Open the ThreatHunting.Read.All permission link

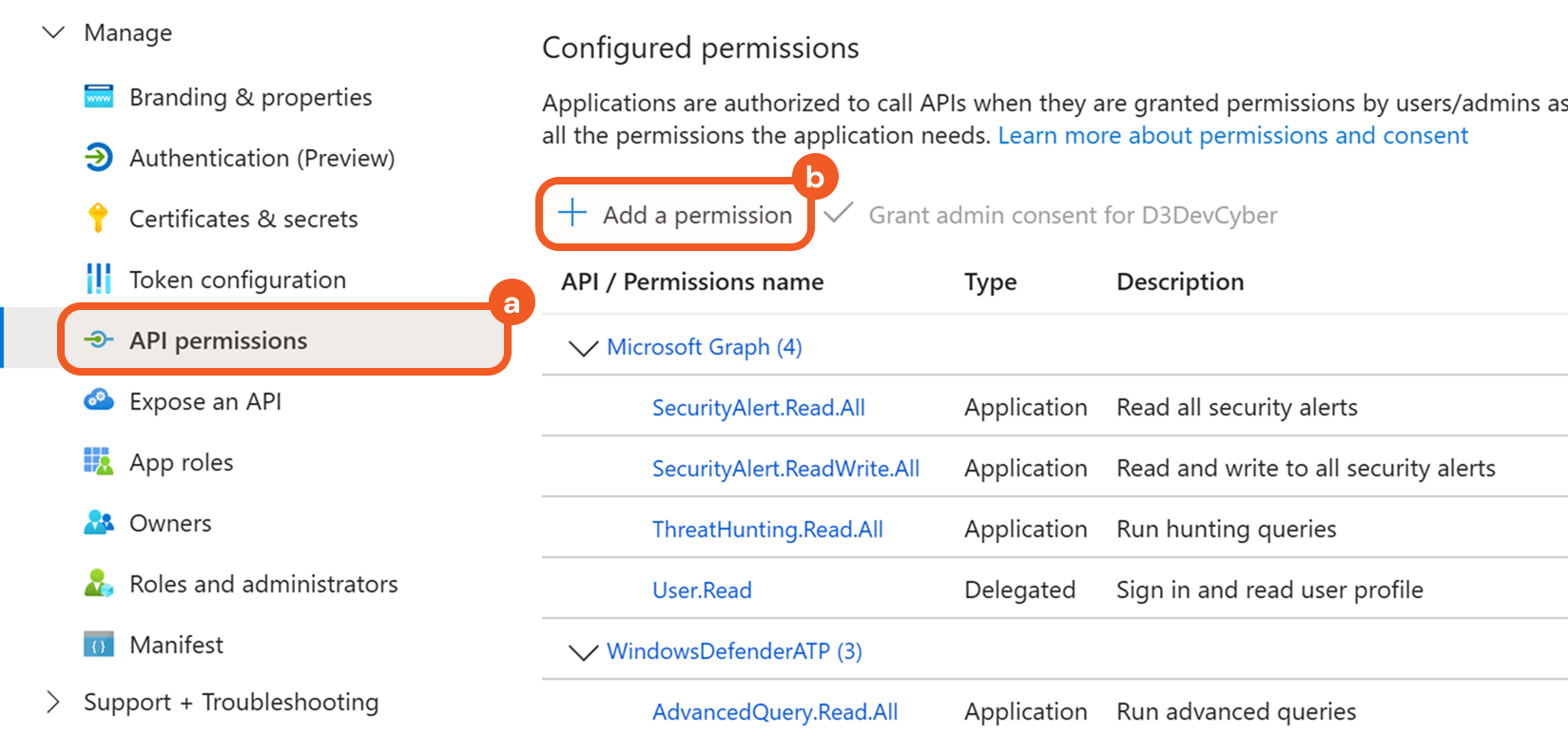[x=767, y=530]
